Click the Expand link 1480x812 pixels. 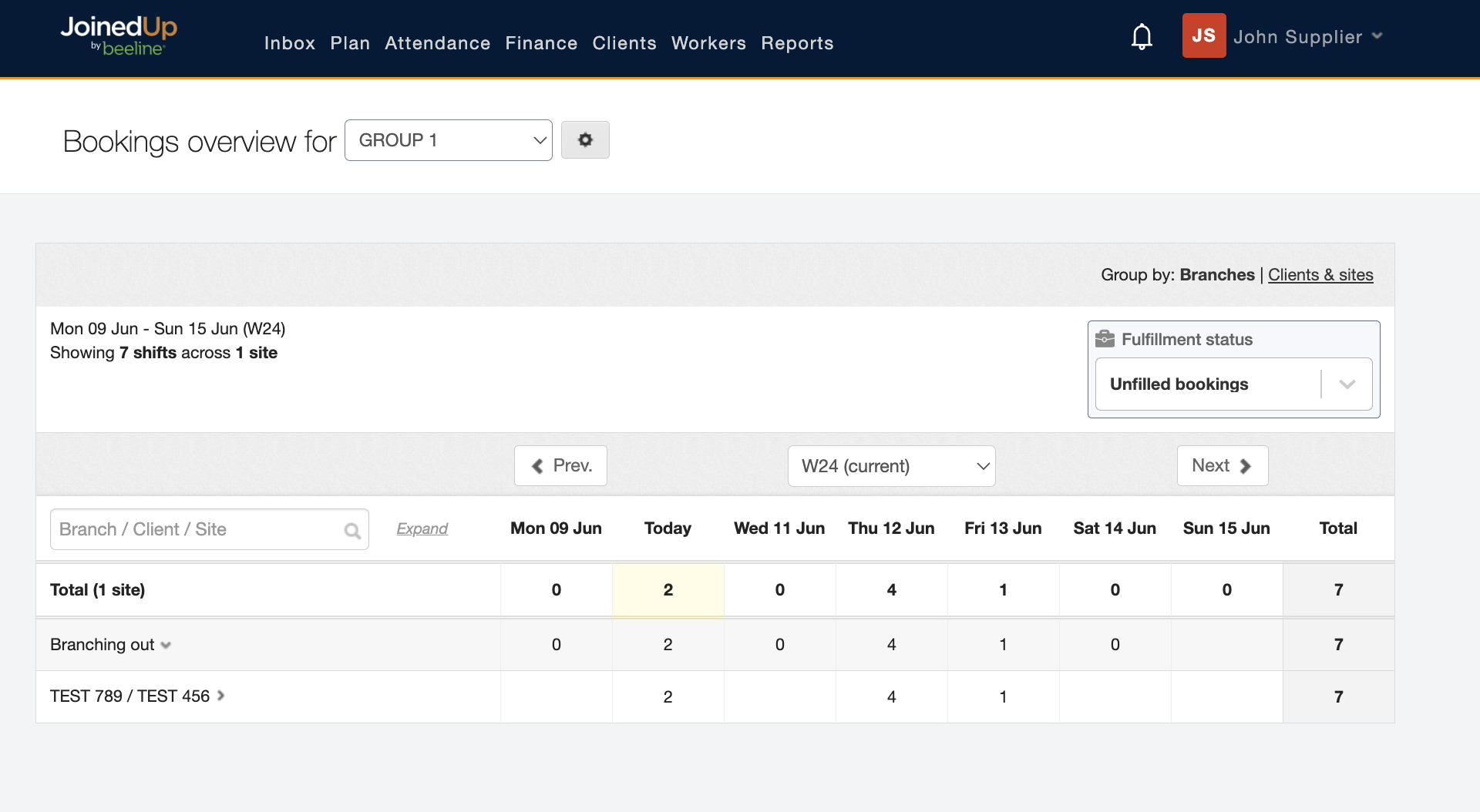pos(422,528)
